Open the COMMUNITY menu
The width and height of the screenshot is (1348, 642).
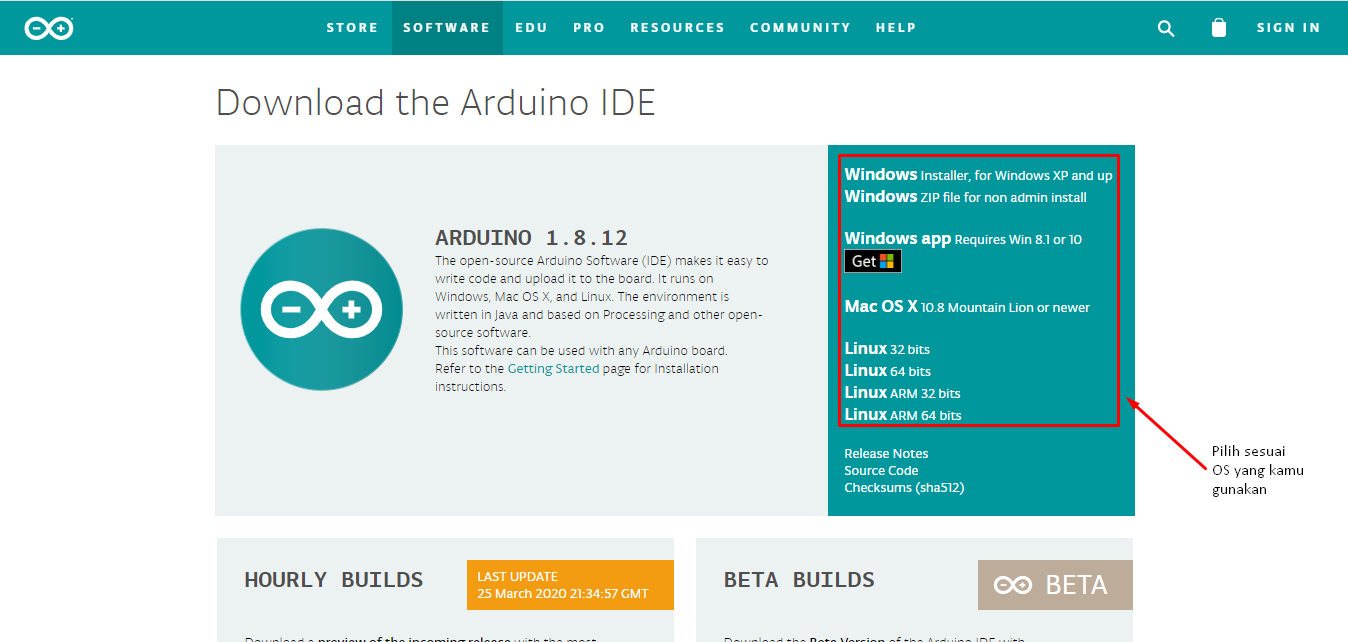click(800, 27)
